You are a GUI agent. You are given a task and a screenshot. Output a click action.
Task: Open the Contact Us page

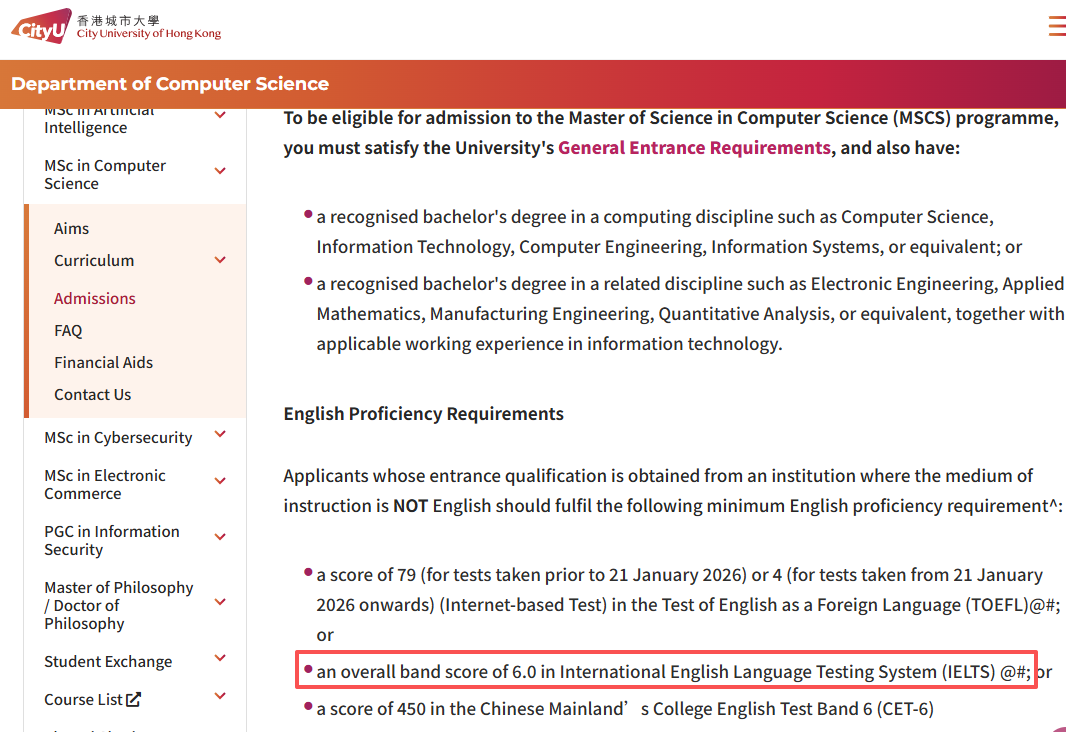click(x=92, y=394)
